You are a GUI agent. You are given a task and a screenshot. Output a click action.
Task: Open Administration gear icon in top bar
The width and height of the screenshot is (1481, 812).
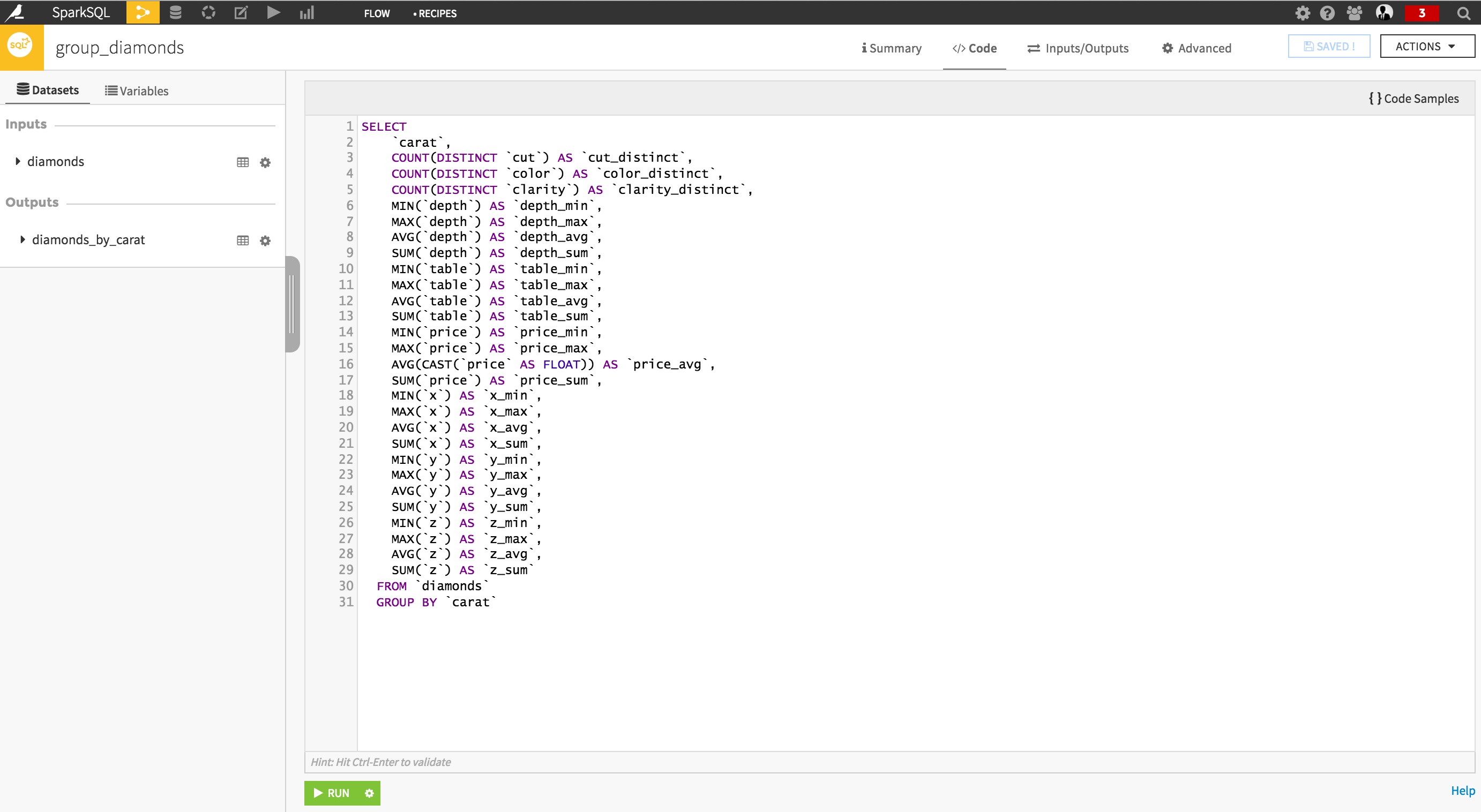(1302, 13)
